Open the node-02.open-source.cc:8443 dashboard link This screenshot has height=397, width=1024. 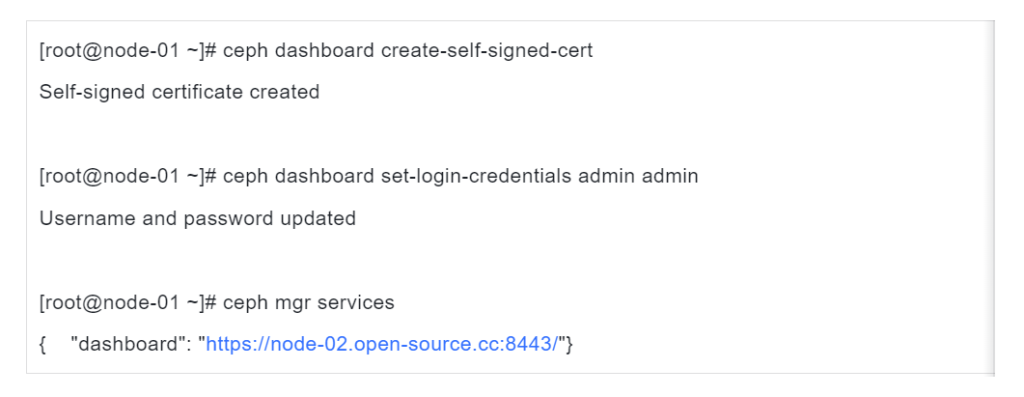[381, 344]
